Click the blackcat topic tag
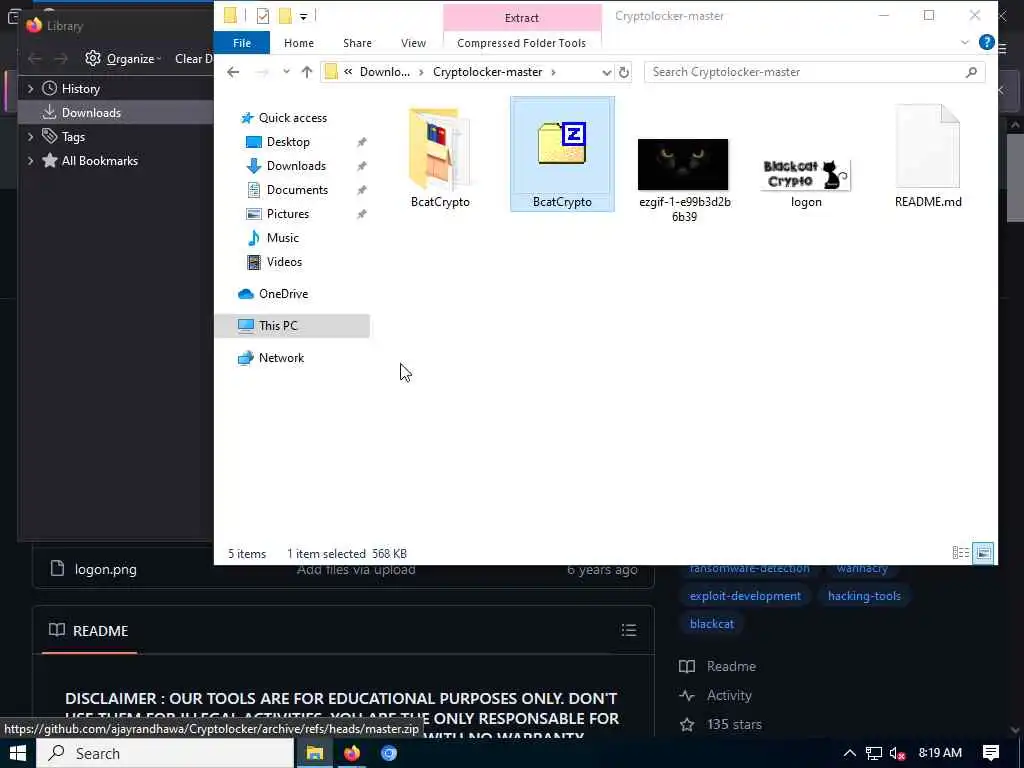 tap(712, 624)
